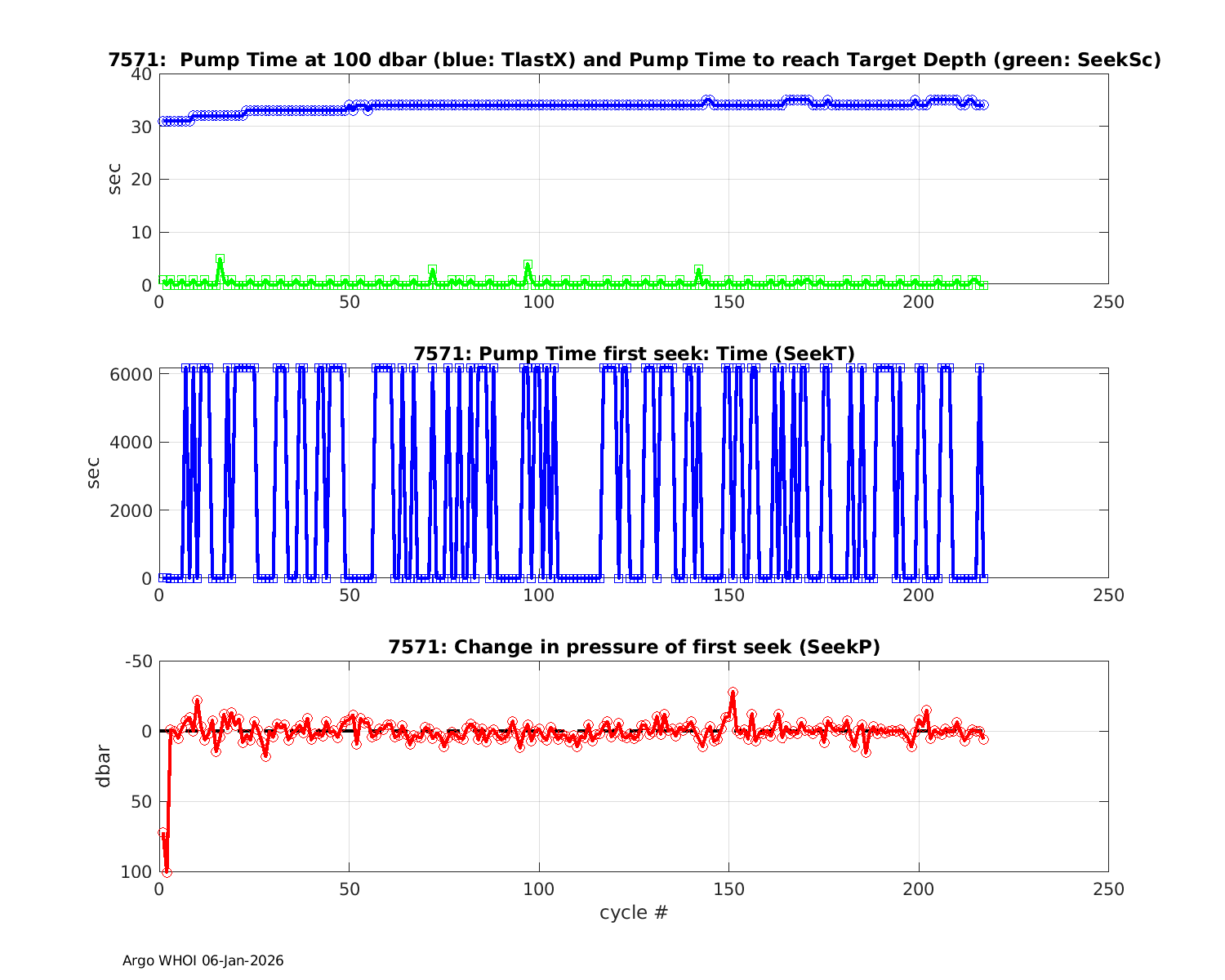
Task: Click the 'cycle #' x-axis label
Action: [634, 912]
